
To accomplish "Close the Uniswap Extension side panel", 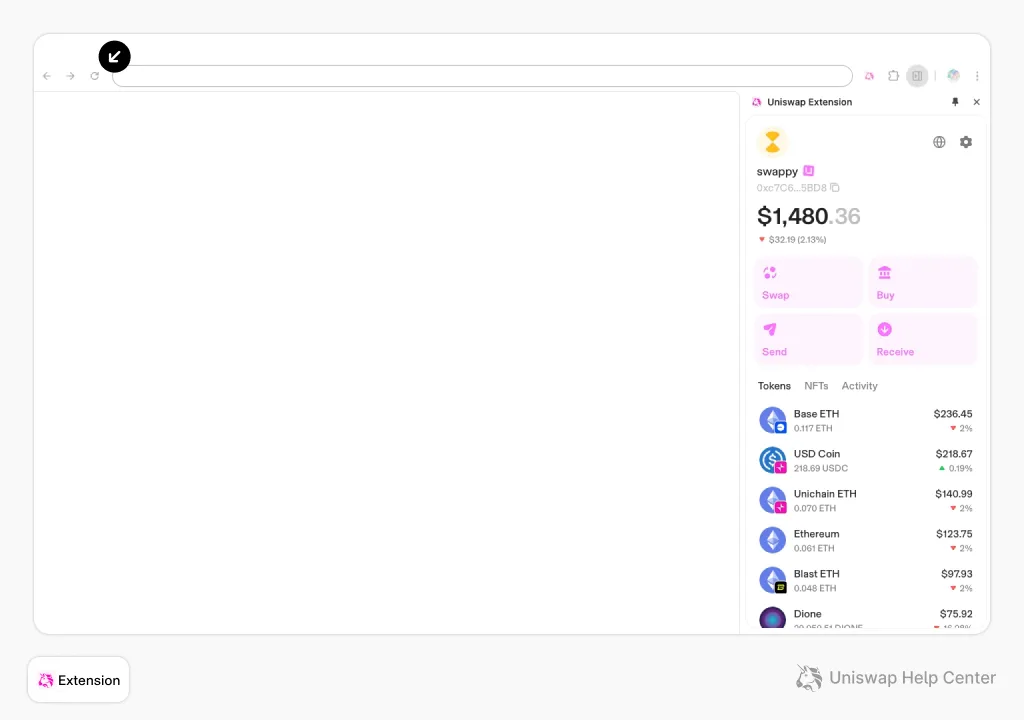I will click(976, 102).
